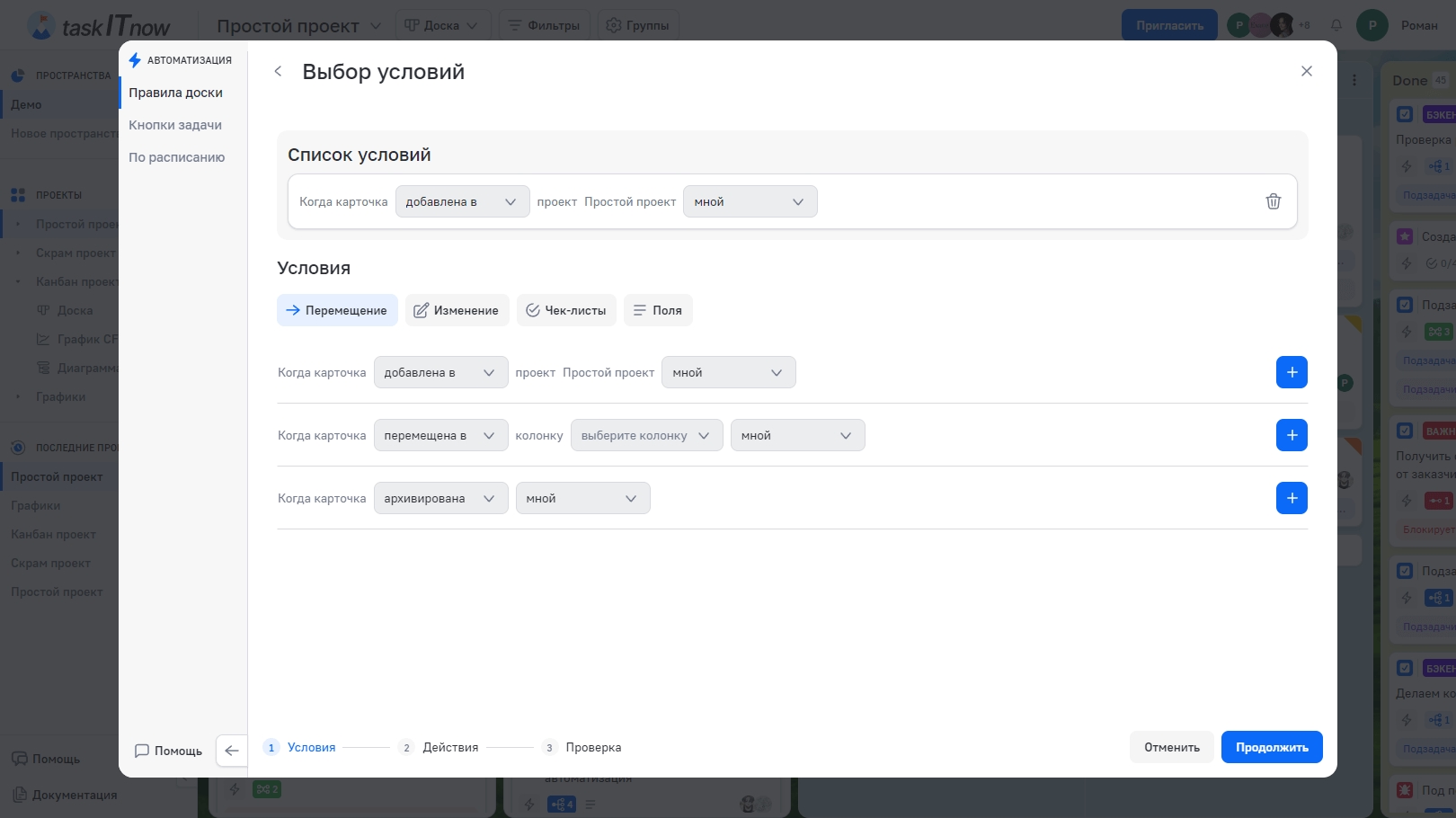This screenshot has width=1456, height=818.
Task: Open По расписанию in automation menu
Action: 177,157
